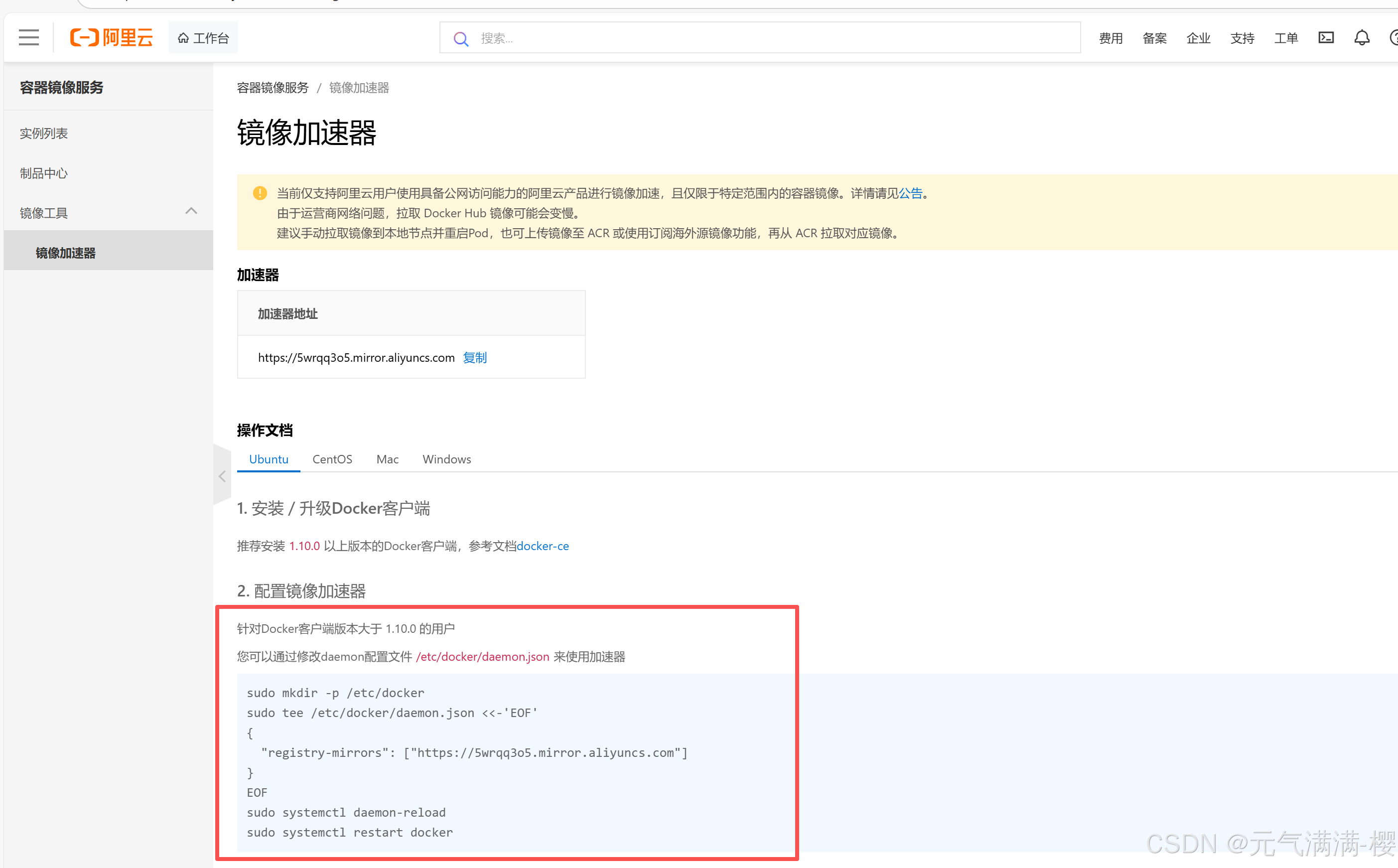Copy the accelerator address via 复制
Image resolution: width=1398 pixels, height=868 pixels.
tap(475, 358)
